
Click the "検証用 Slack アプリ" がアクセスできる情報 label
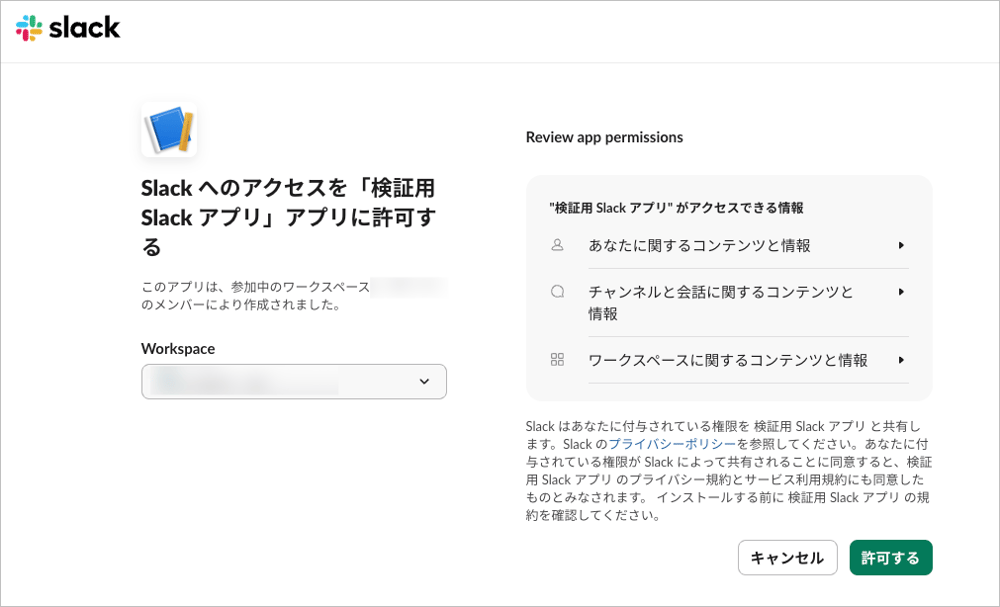point(676,208)
